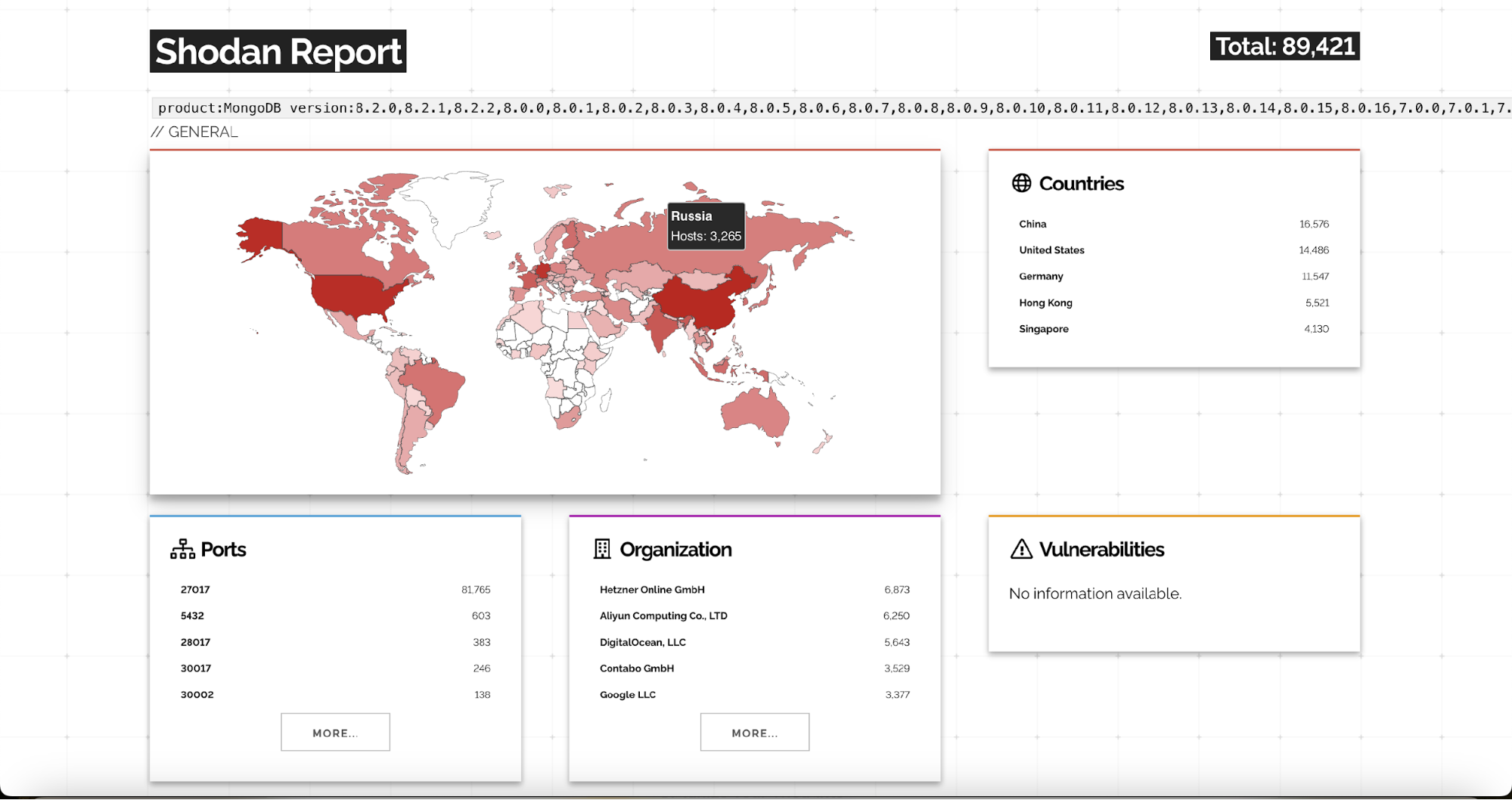
Task: Open Germany entry in Countries list
Action: [x=1041, y=277]
